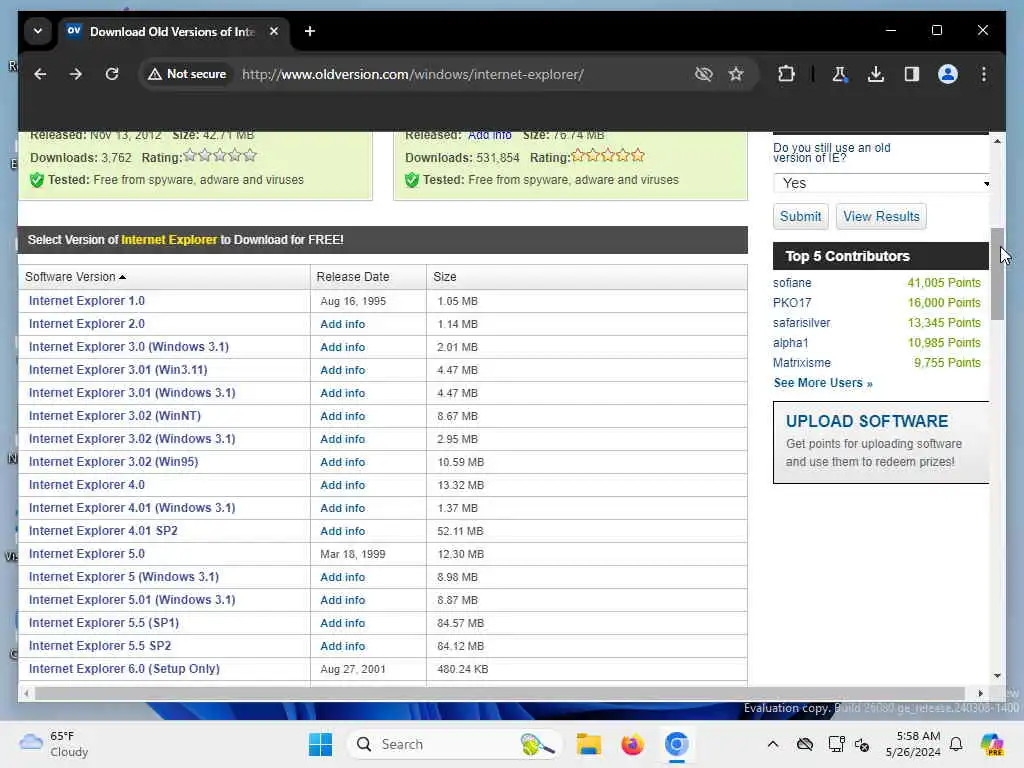Viewport: 1024px width, 768px height.
Task: Click the Internet Explorer link in heading
Action: [x=168, y=240]
